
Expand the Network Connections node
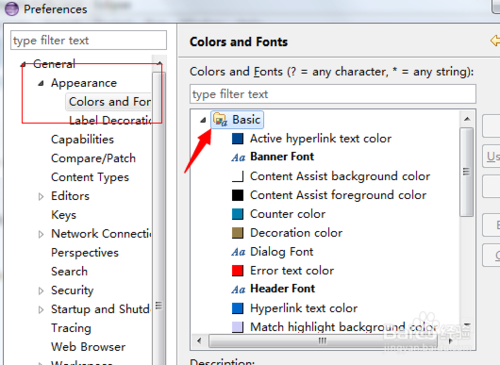click(x=41, y=234)
